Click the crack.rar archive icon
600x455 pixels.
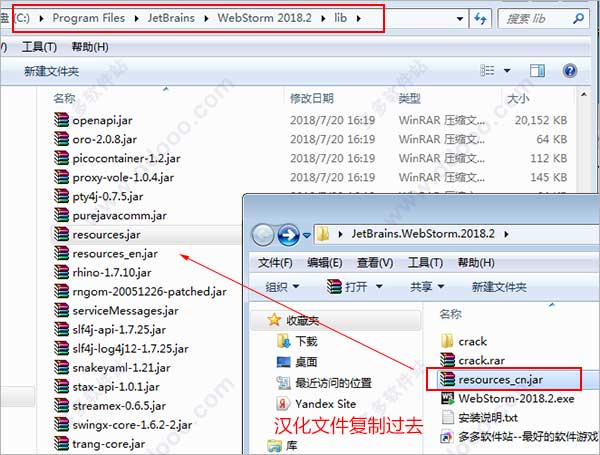447,360
